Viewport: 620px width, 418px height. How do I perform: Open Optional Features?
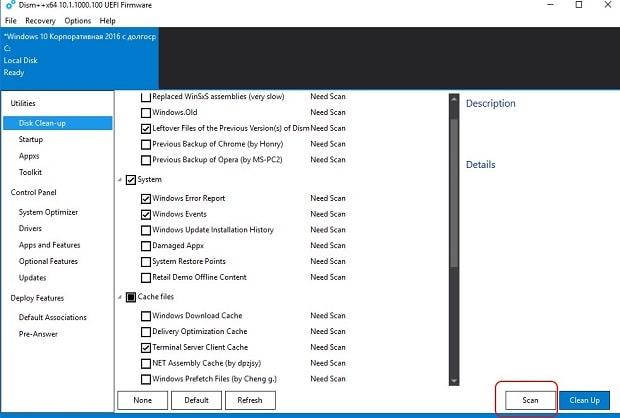click(48, 261)
